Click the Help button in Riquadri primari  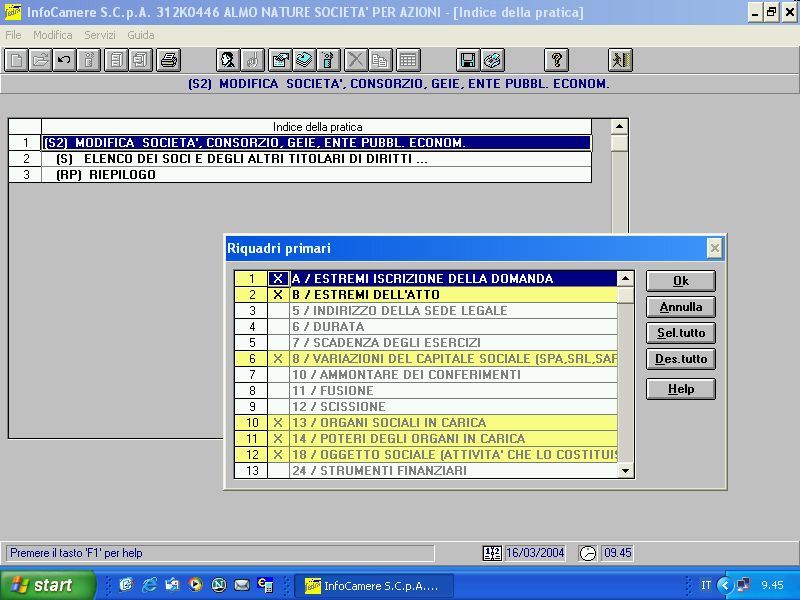pyautogui.click(x=681, y=389)
